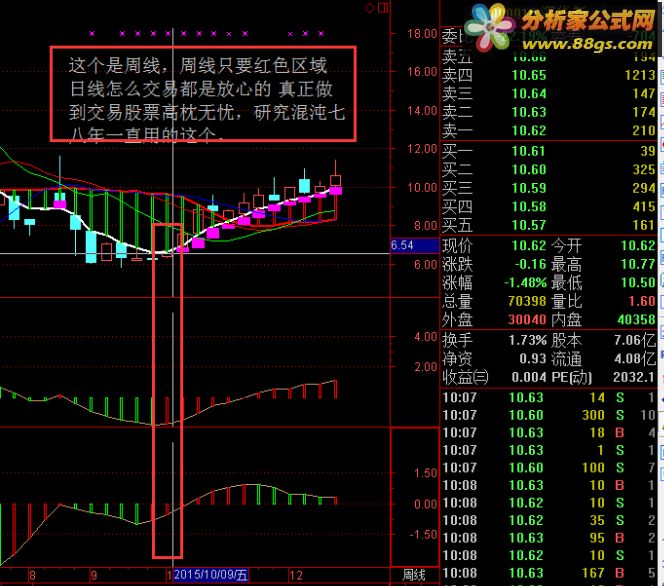664x586 pixels.
Task: Click the 10:08 buy tick with volume 95
Action: tap(549, 538)
